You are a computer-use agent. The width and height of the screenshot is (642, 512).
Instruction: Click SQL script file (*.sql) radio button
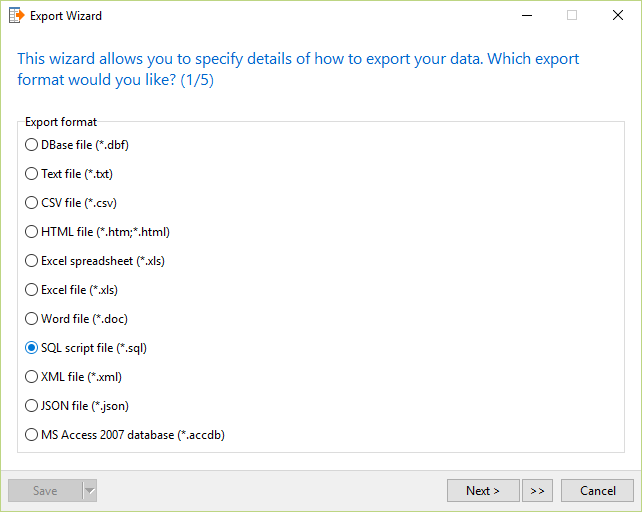pos(86,348)
